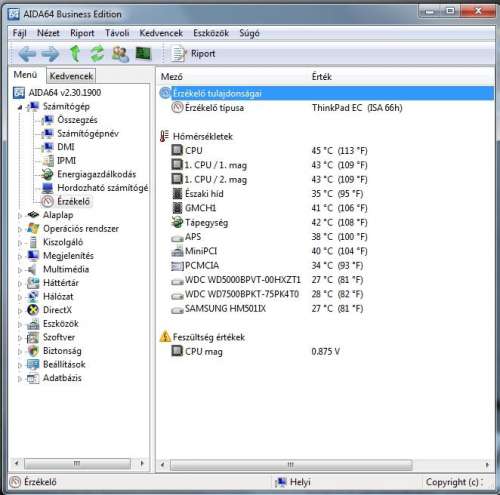This screenshot has width=500, height=495.
Task: Click the Érték column header
Action: 321,77
